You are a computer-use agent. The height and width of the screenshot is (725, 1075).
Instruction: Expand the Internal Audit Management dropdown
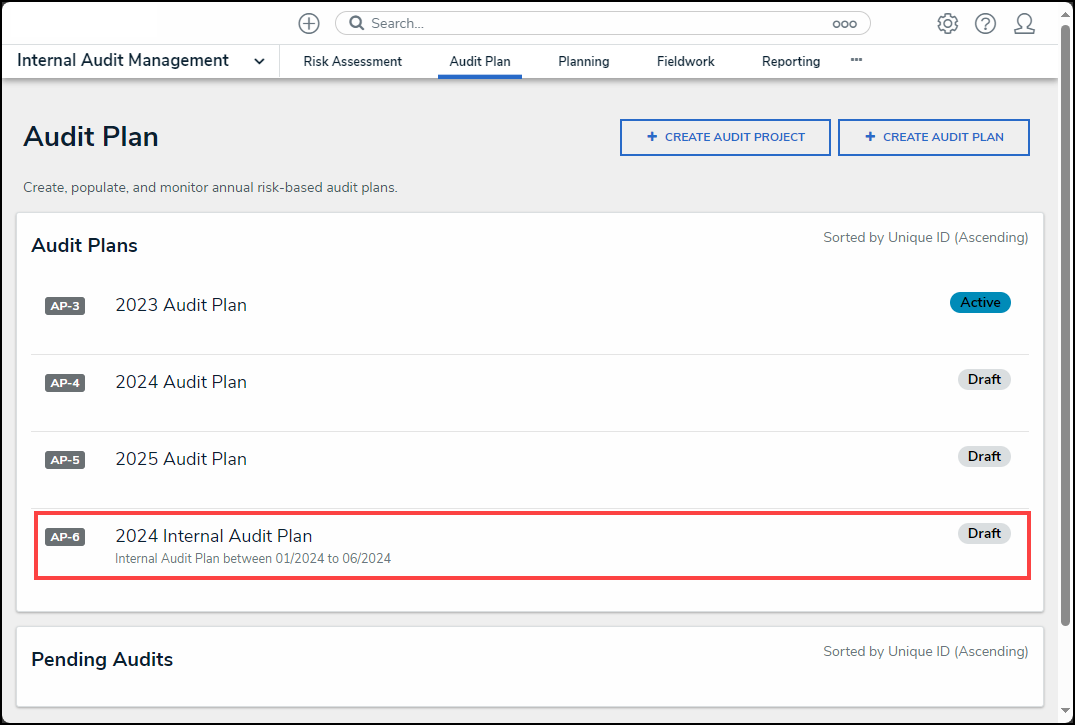point(259,61)
